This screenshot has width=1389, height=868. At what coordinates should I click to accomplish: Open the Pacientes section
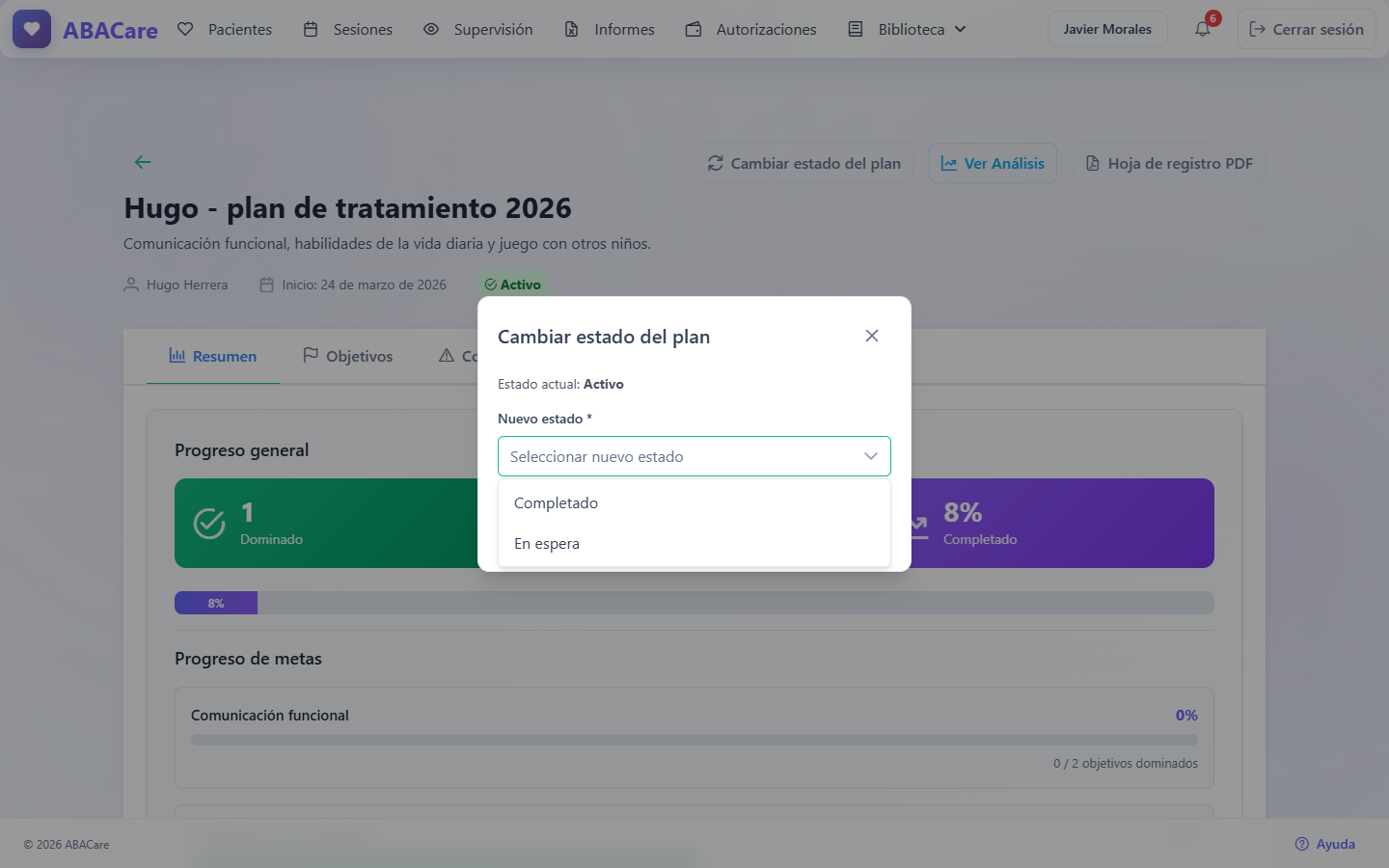[225, 29]
